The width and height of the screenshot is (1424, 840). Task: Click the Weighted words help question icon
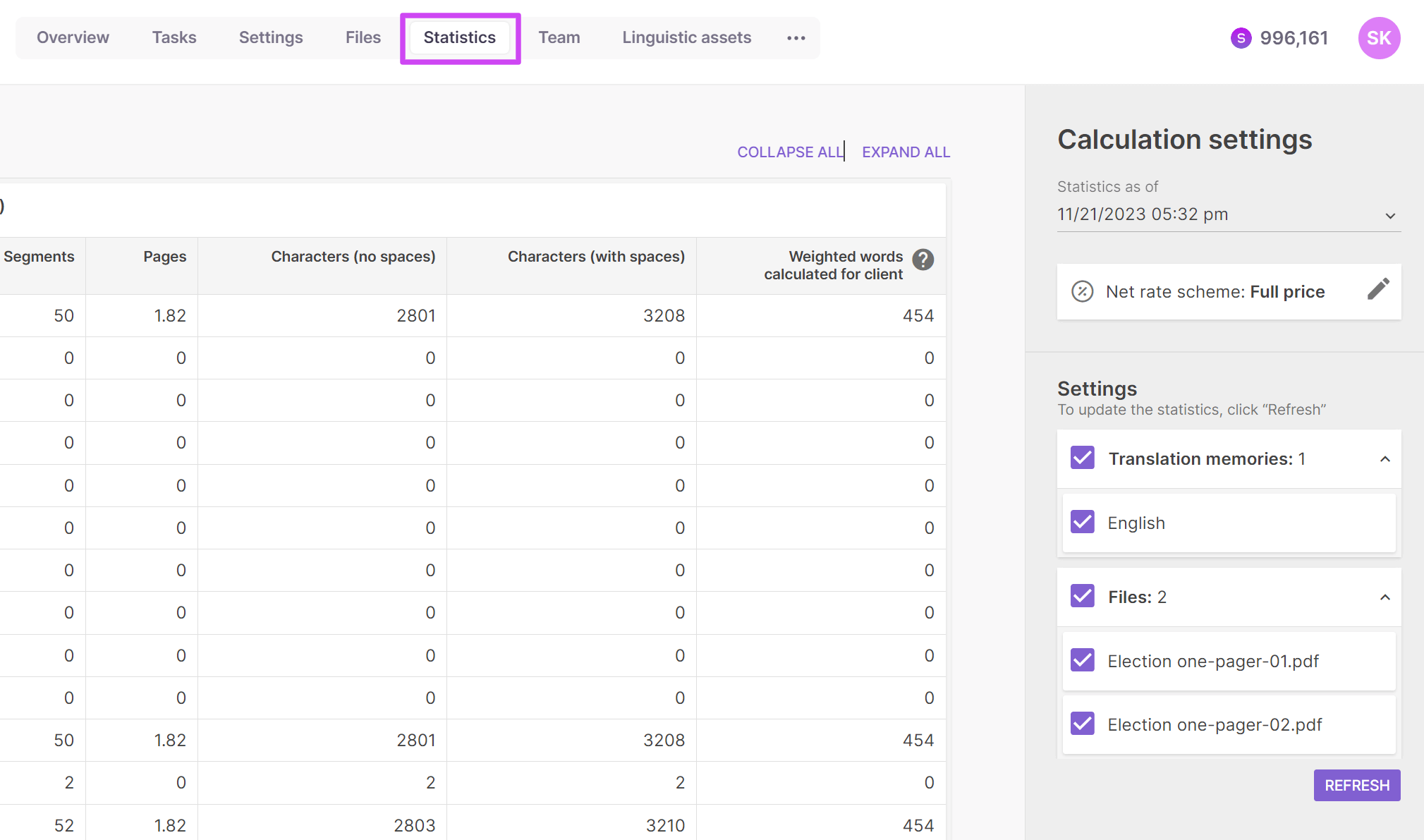pos(923,260)
